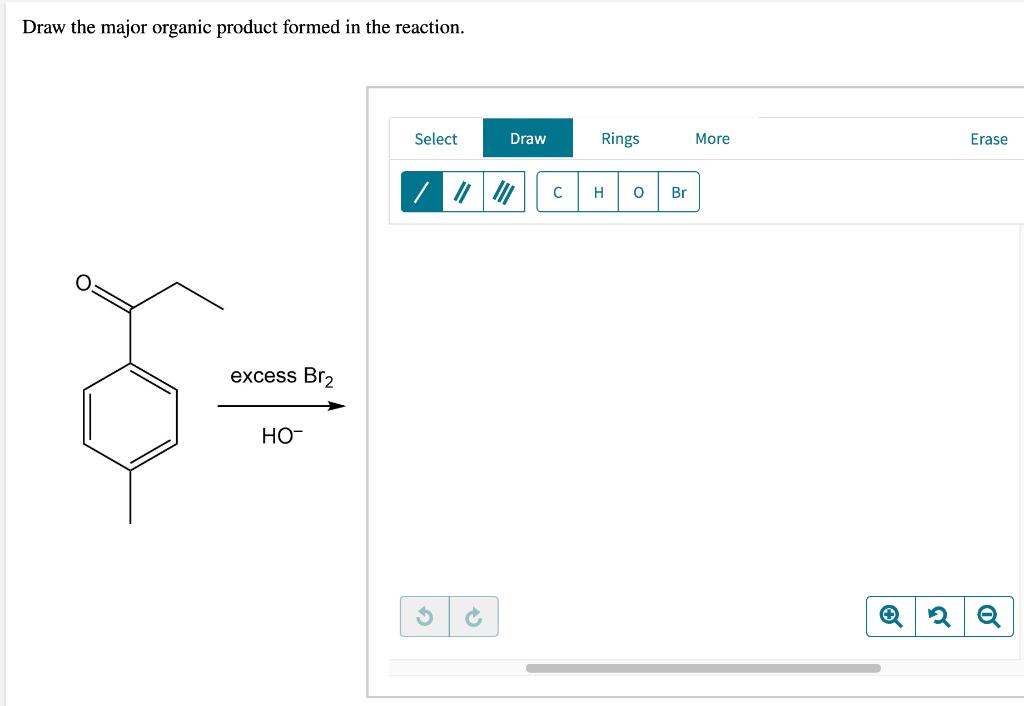Open the More tab

[x=712, y=138]
